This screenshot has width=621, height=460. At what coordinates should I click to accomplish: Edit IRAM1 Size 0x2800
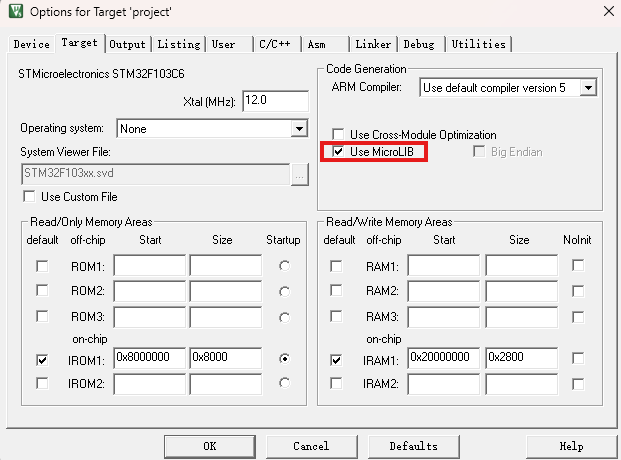[522, 358]
